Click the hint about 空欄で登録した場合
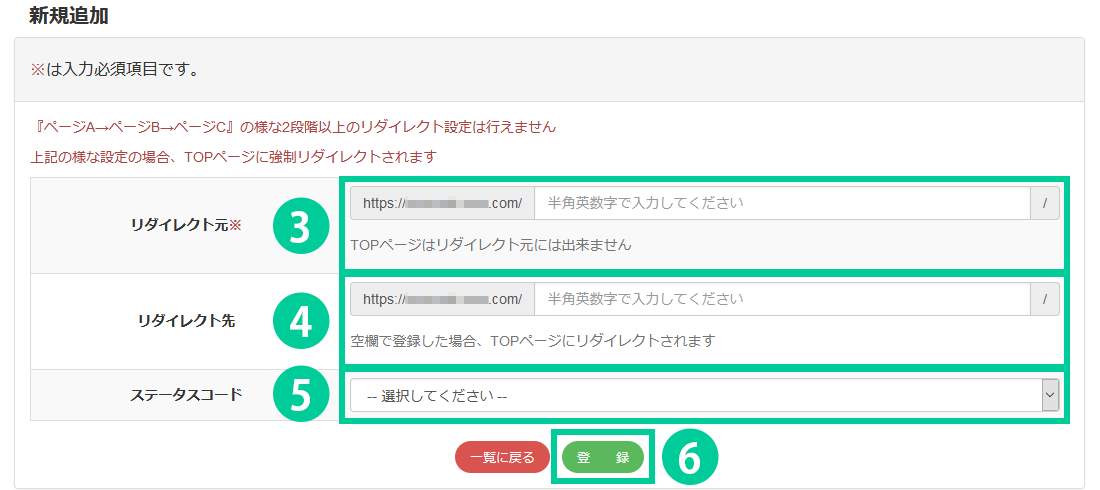This screenshot has width=1100, height=490. [x=533, y=340]
